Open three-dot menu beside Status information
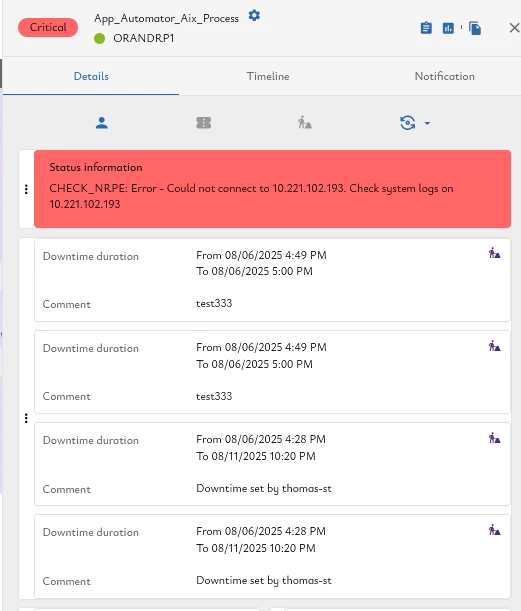Viewport: 521px width, 611px height. click(x=26, y=189)
